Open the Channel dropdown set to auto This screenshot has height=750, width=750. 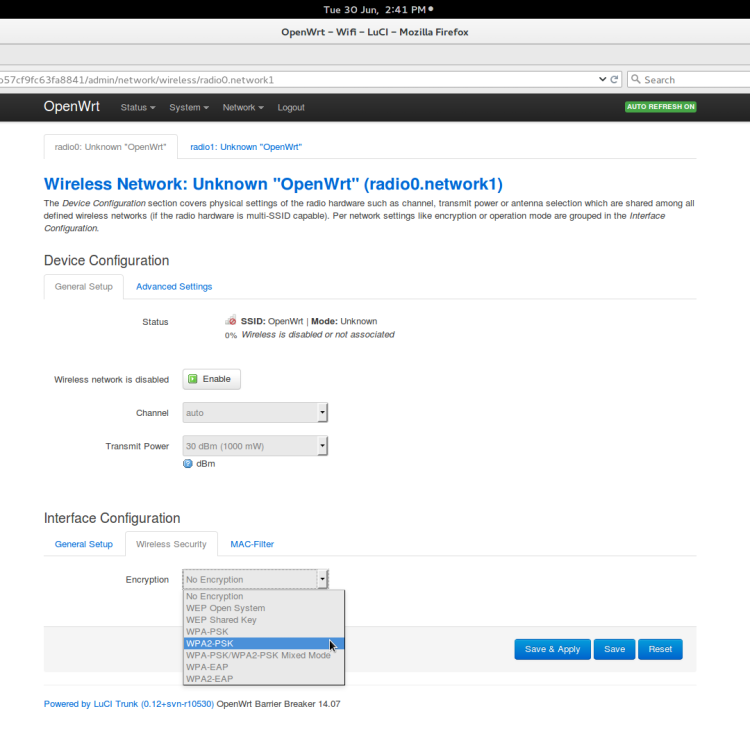(x=255, y=412)
